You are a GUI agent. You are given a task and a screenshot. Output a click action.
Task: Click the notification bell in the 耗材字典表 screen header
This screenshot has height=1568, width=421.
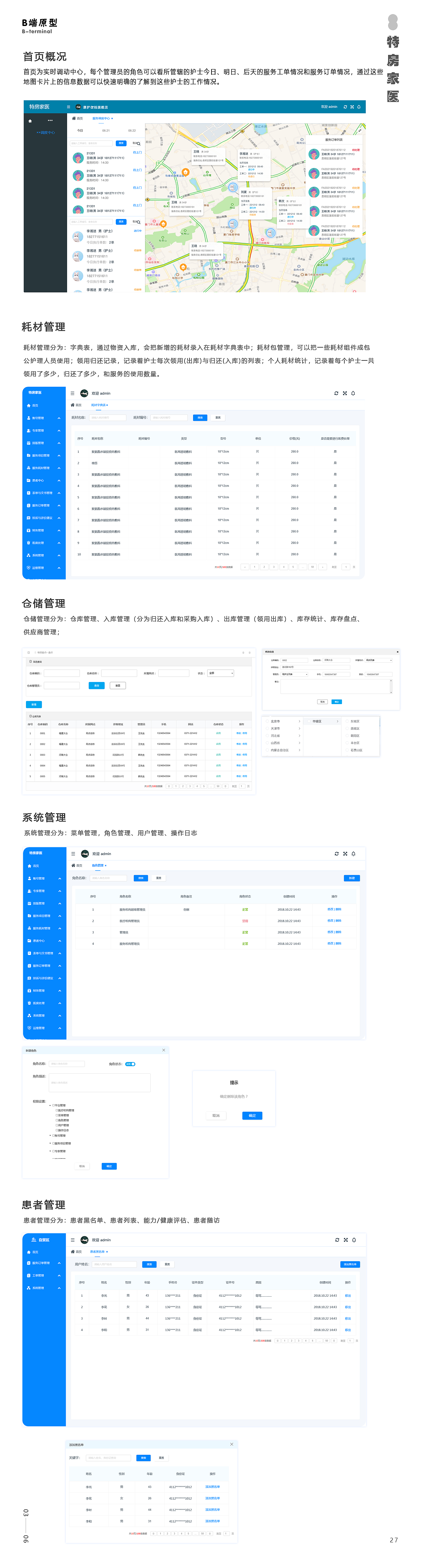click(353, 393)
